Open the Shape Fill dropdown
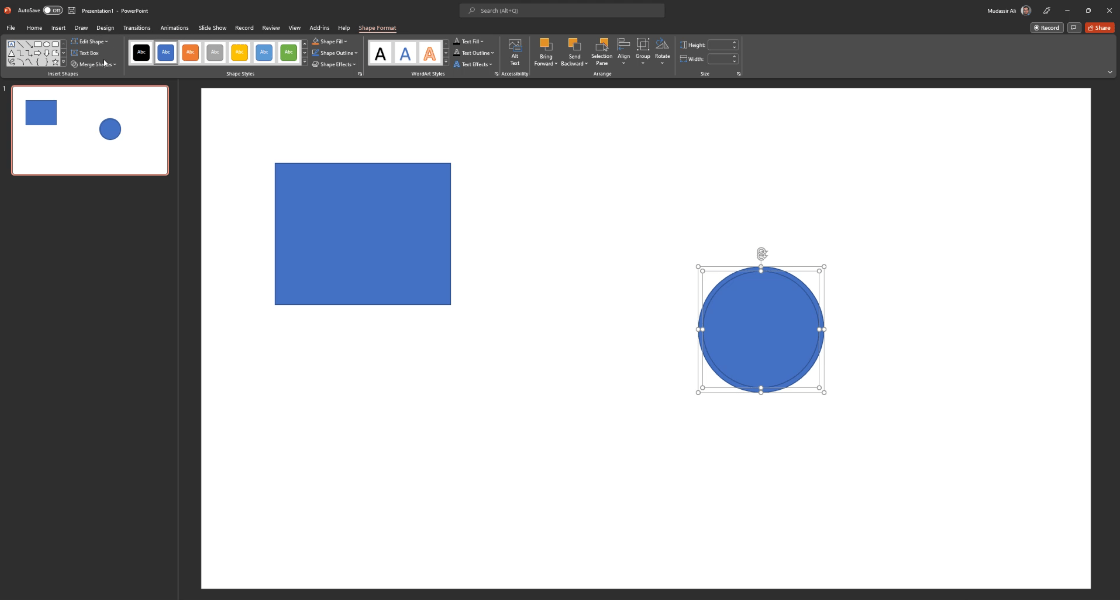 [330, 41]
